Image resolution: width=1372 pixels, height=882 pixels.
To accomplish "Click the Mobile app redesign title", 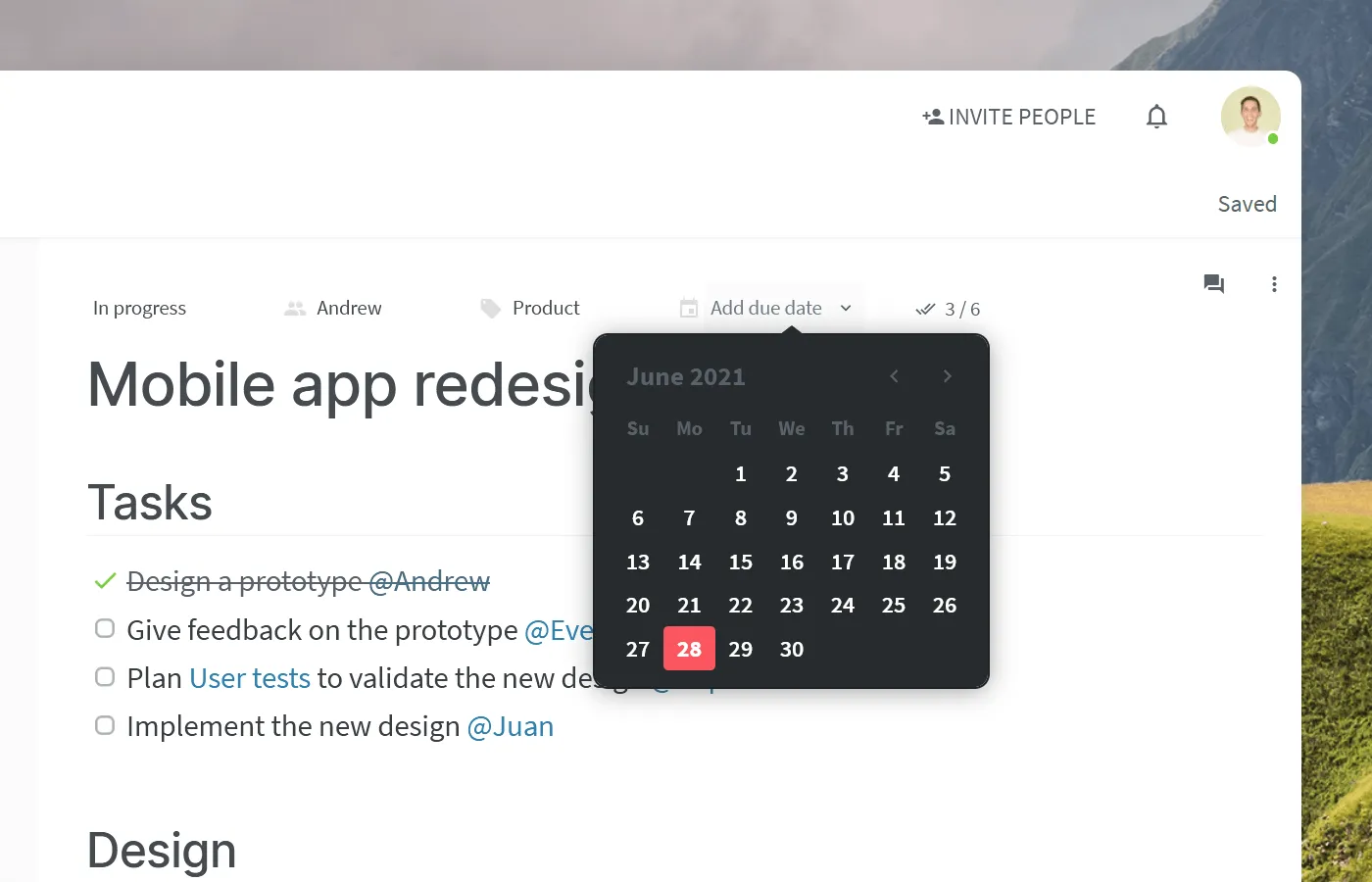I will pos(340,384).
